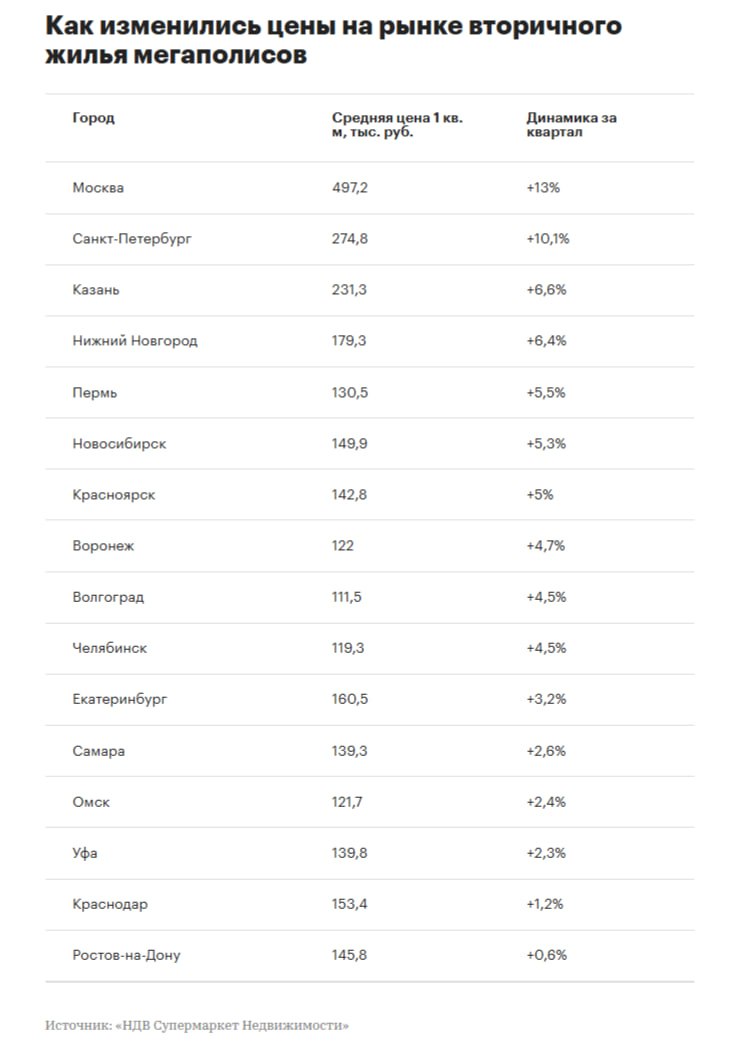Select the Воронеж price value 122
The image size is (734, 1047).
[343, 546]
